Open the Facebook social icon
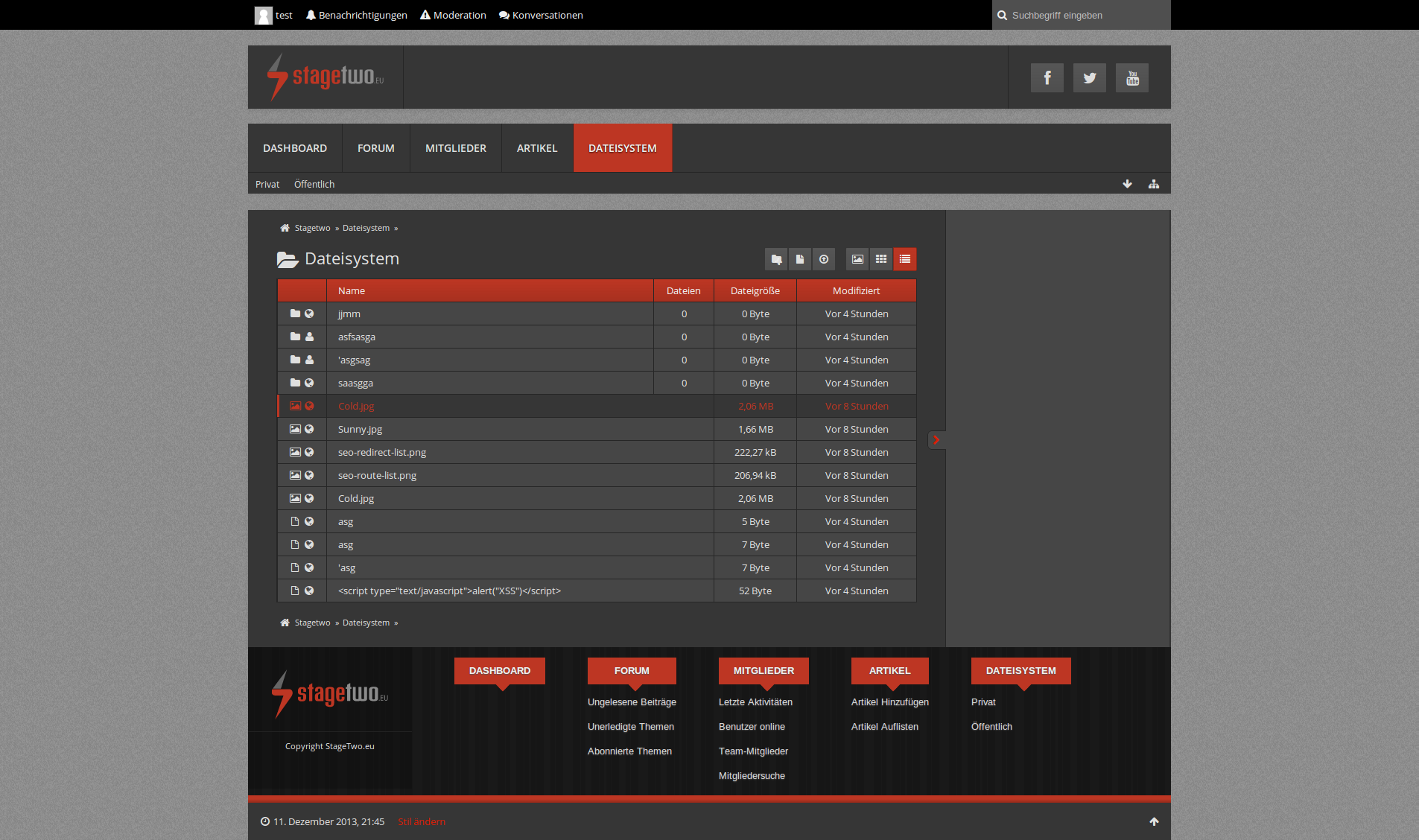Screen dimensions: 1419x840 coord(1047,78)
